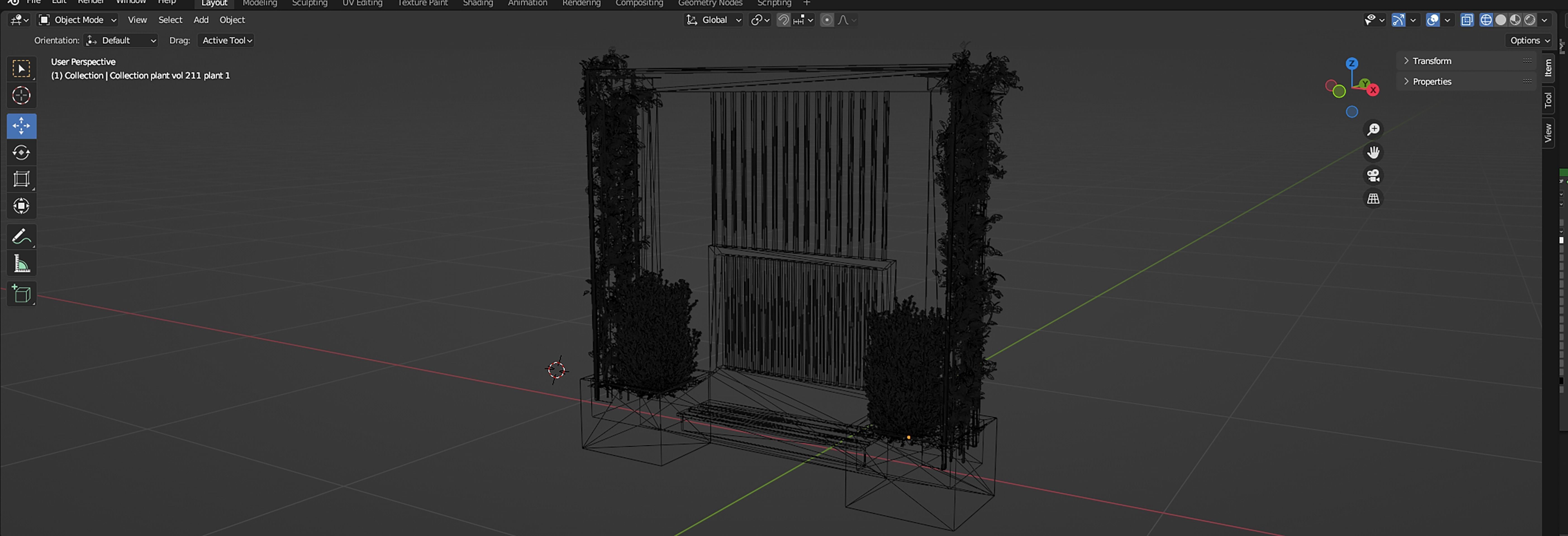
Task: Click the blue negative Z circle on gizmo
Action: (x=1351, y=112)
